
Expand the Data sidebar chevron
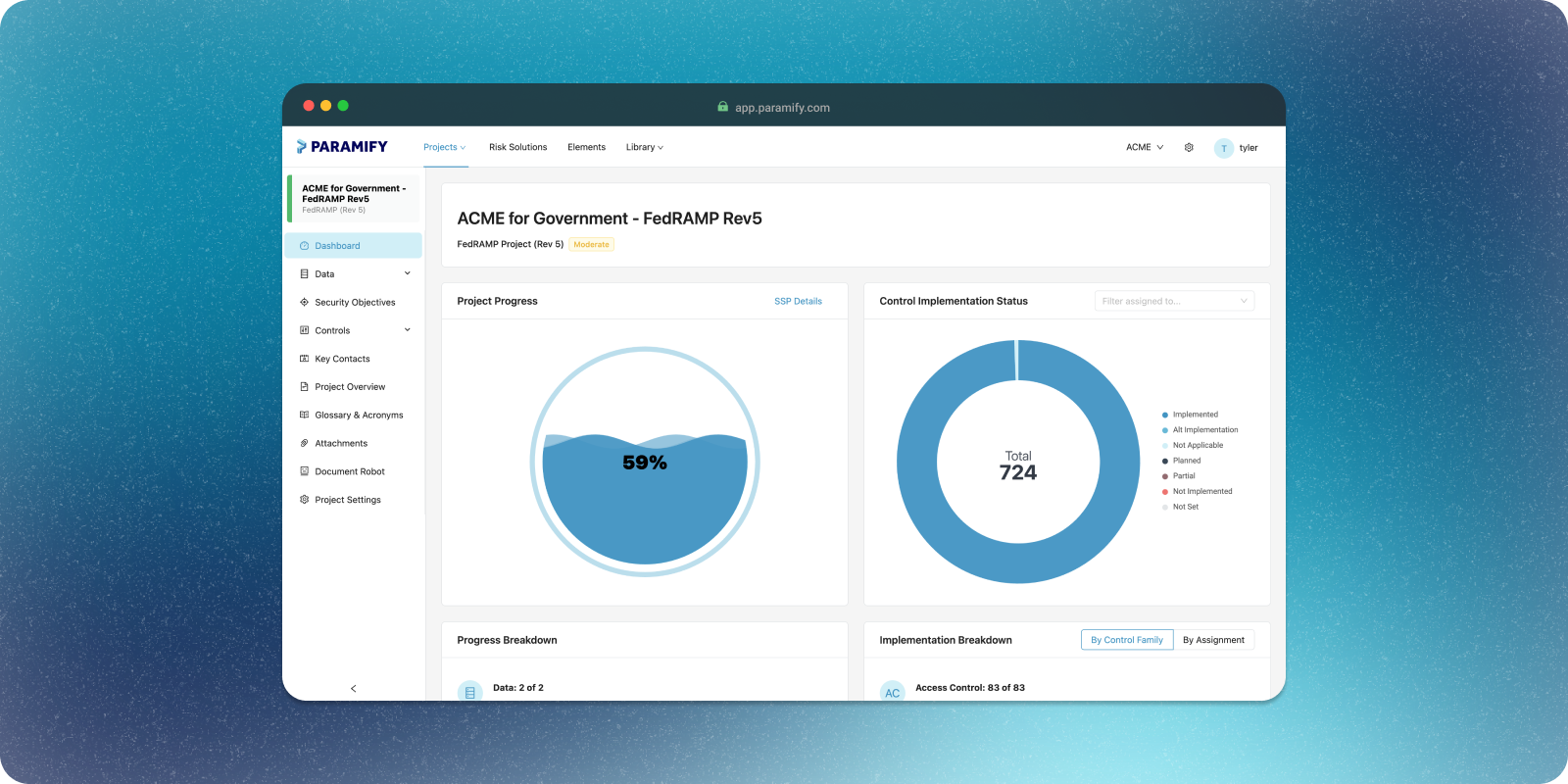pyautogui.click(x=408, y=273)
